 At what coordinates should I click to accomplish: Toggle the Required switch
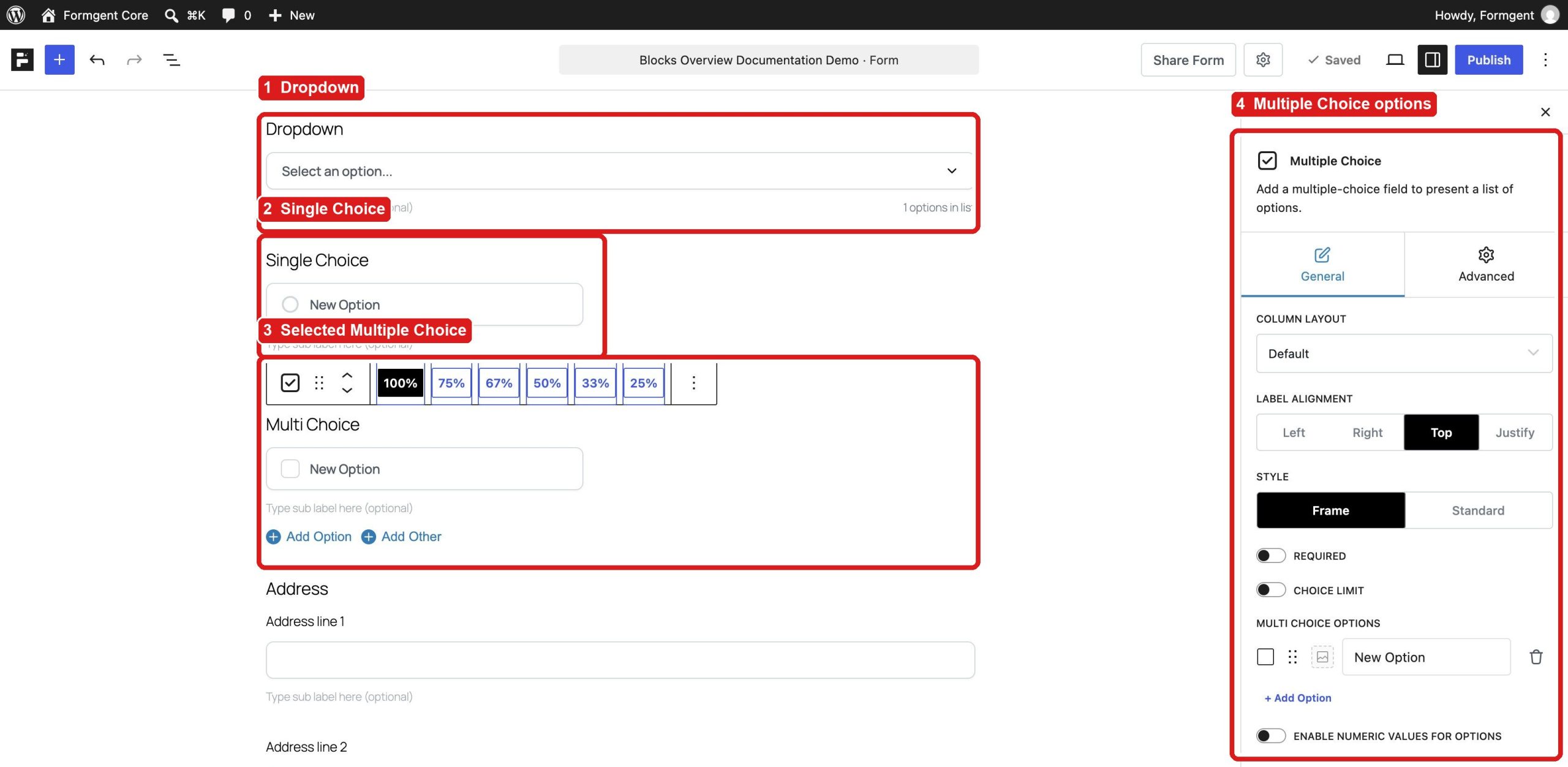1271,556
